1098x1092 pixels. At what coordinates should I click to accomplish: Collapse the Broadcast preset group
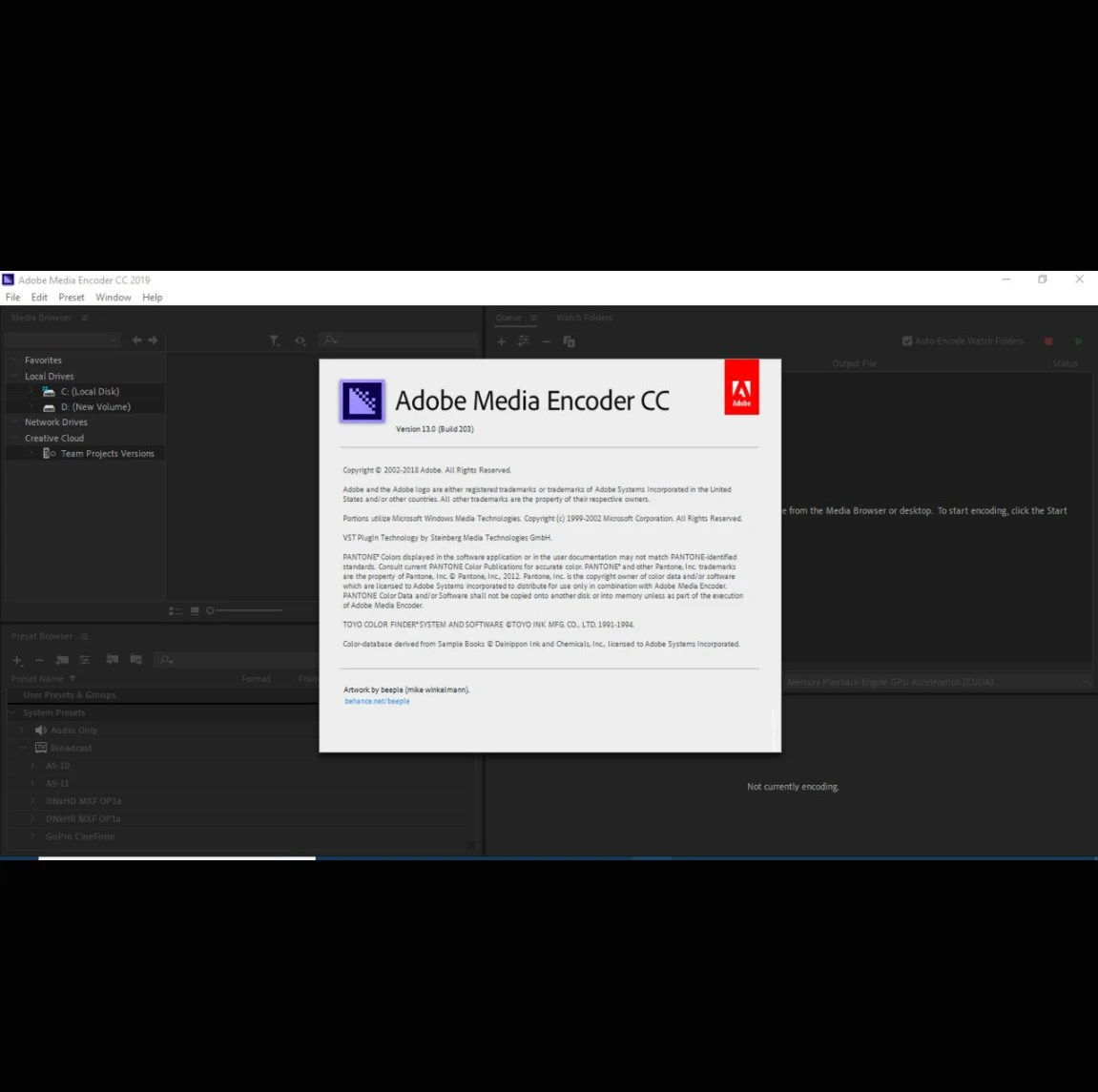tap(22, 748)
